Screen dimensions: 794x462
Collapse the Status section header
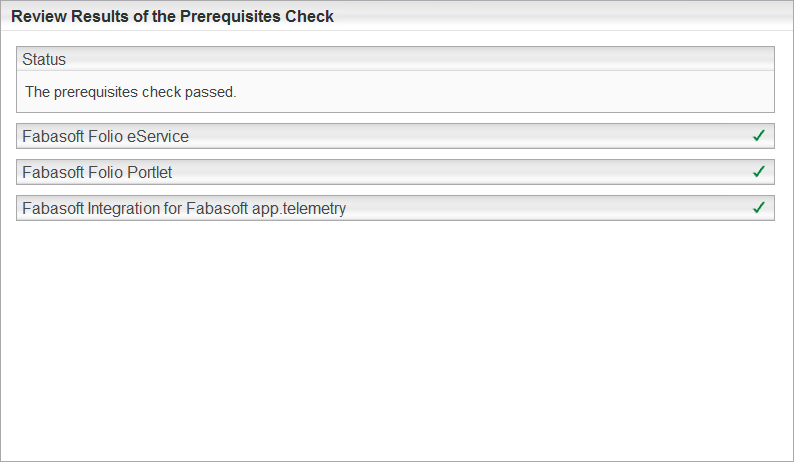point(395,59)
